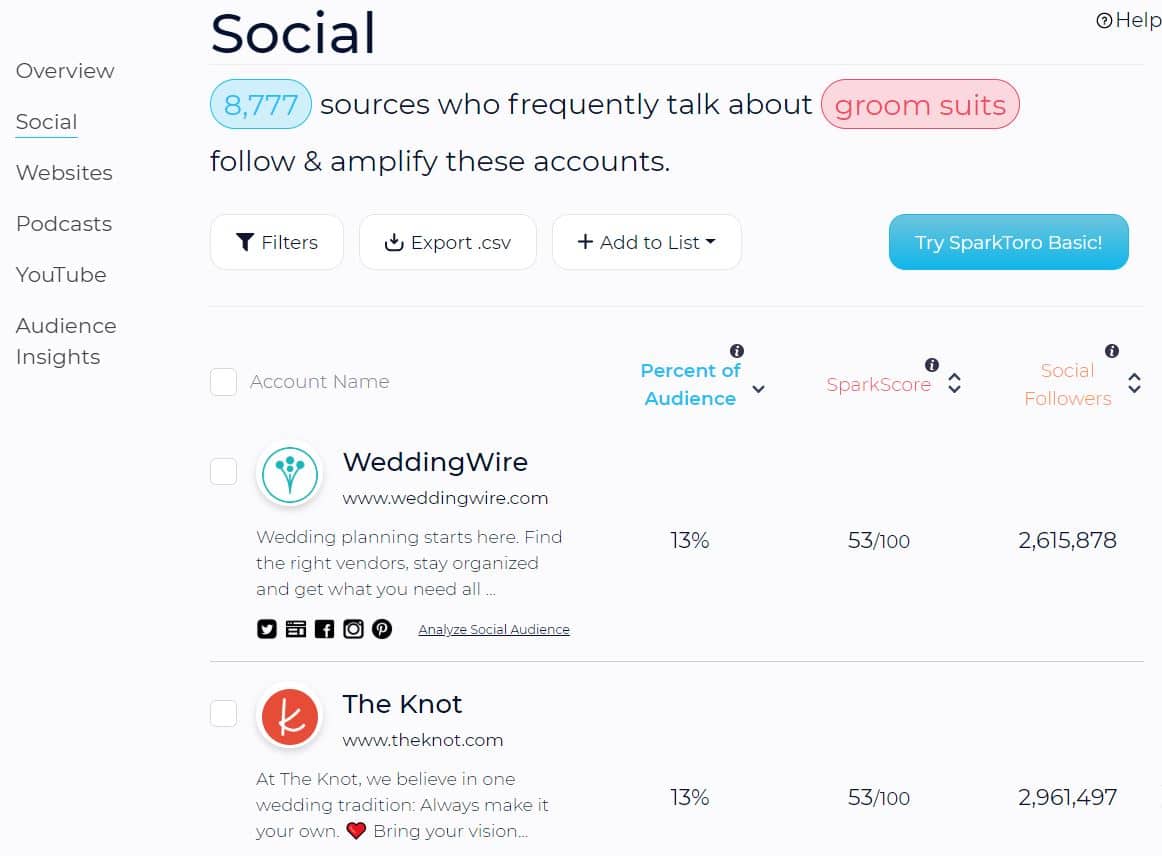
Task: Go to Podcasts in sidebar
Action: pyautogui.click(x=64, y=224)
